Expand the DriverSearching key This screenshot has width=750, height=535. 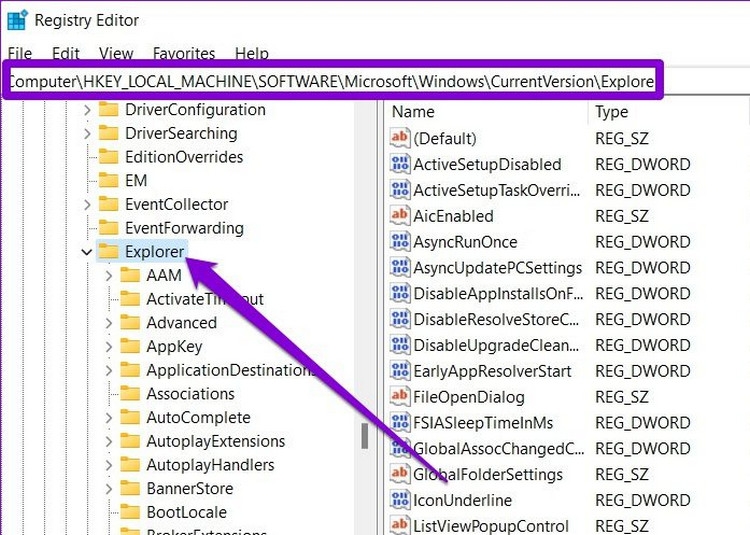tap(87, 133)
